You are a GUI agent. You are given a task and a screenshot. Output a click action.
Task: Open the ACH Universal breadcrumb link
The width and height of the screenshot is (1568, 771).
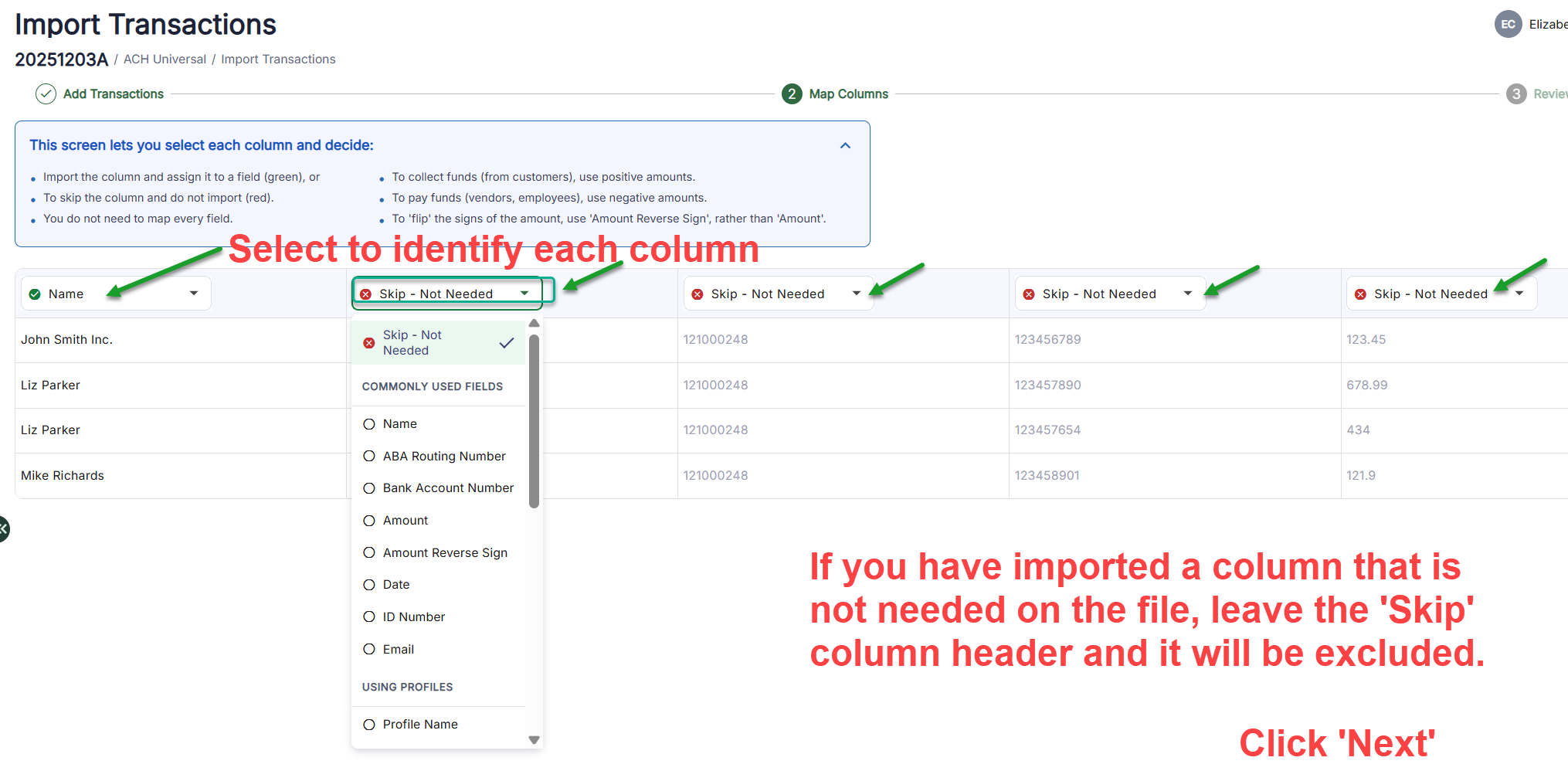pyautogui.click(x=165, y=59)
